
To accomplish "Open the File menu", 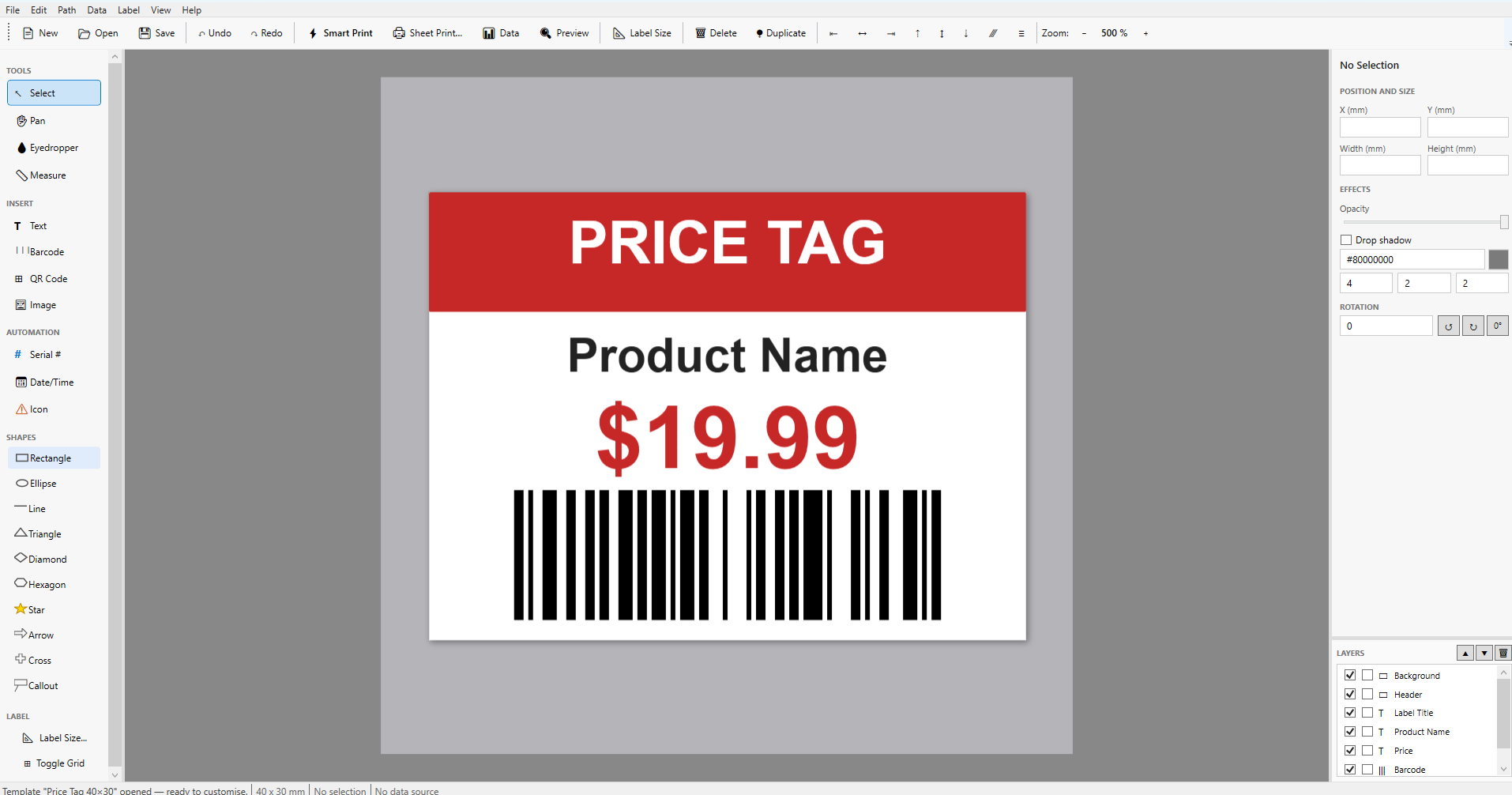I will [13, 9].
